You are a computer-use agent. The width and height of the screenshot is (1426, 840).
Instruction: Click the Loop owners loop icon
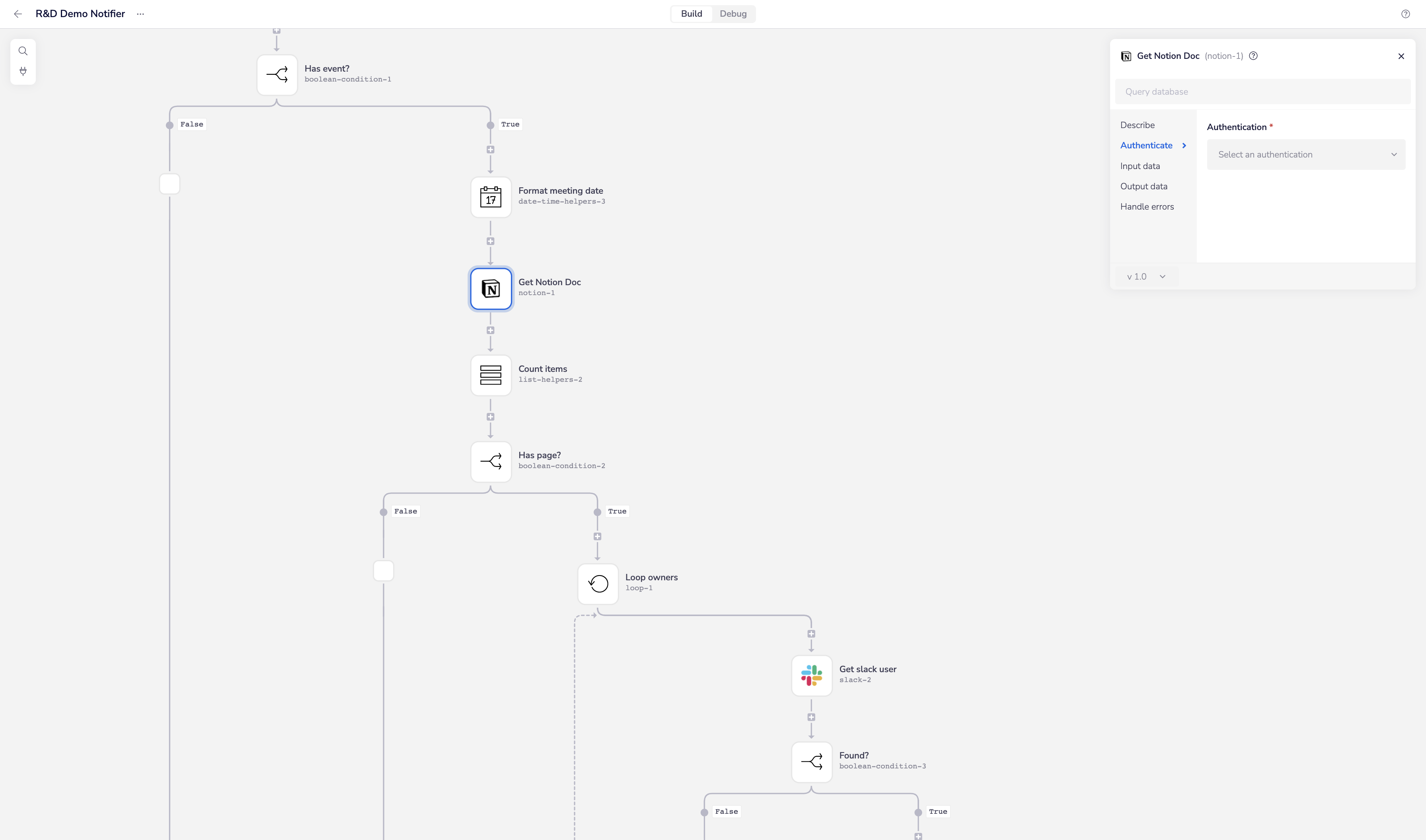[x=598, y=583]
